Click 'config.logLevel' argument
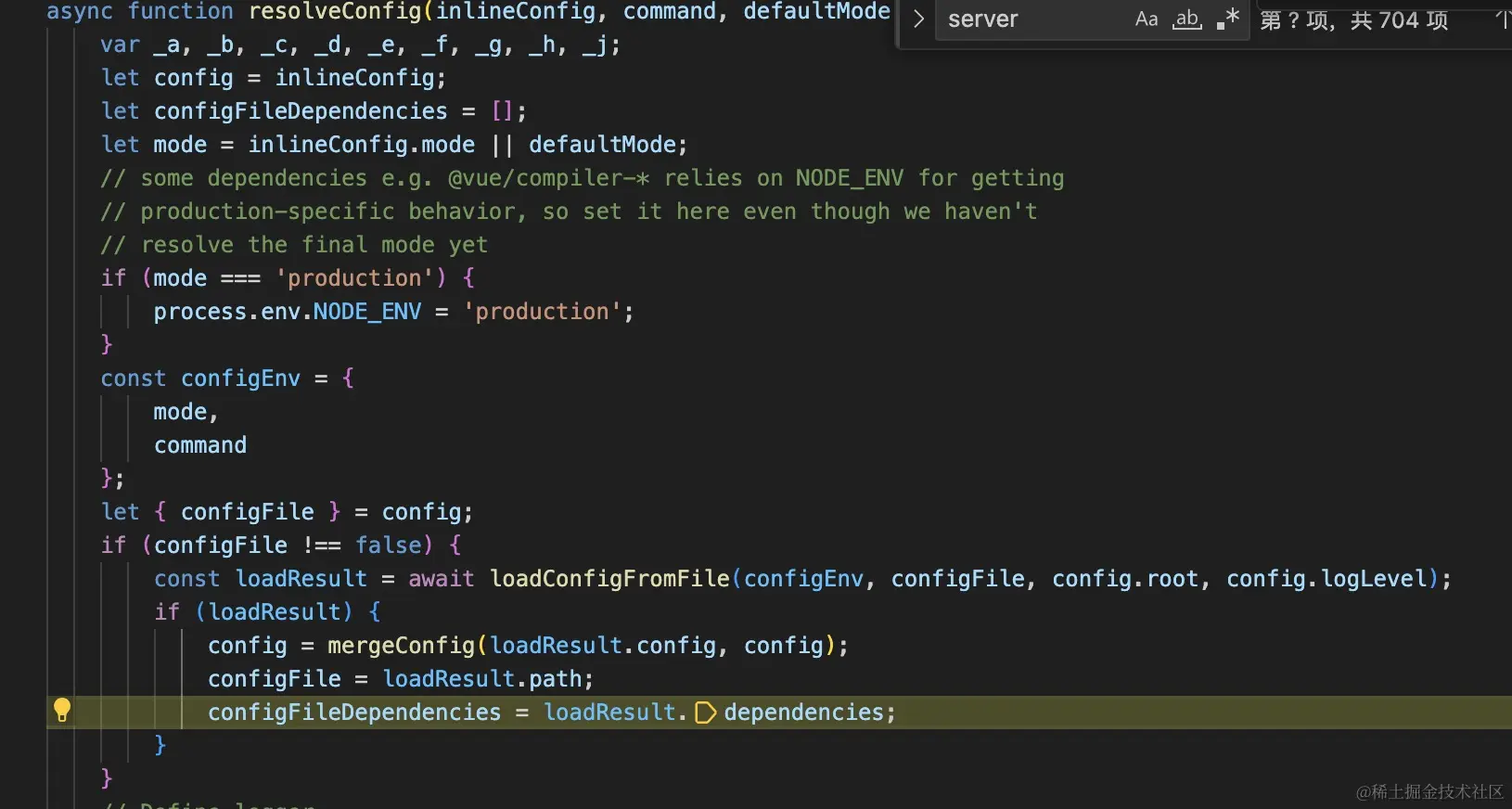The width and height of the screenshot is (1512, 809). [1327, 579]
